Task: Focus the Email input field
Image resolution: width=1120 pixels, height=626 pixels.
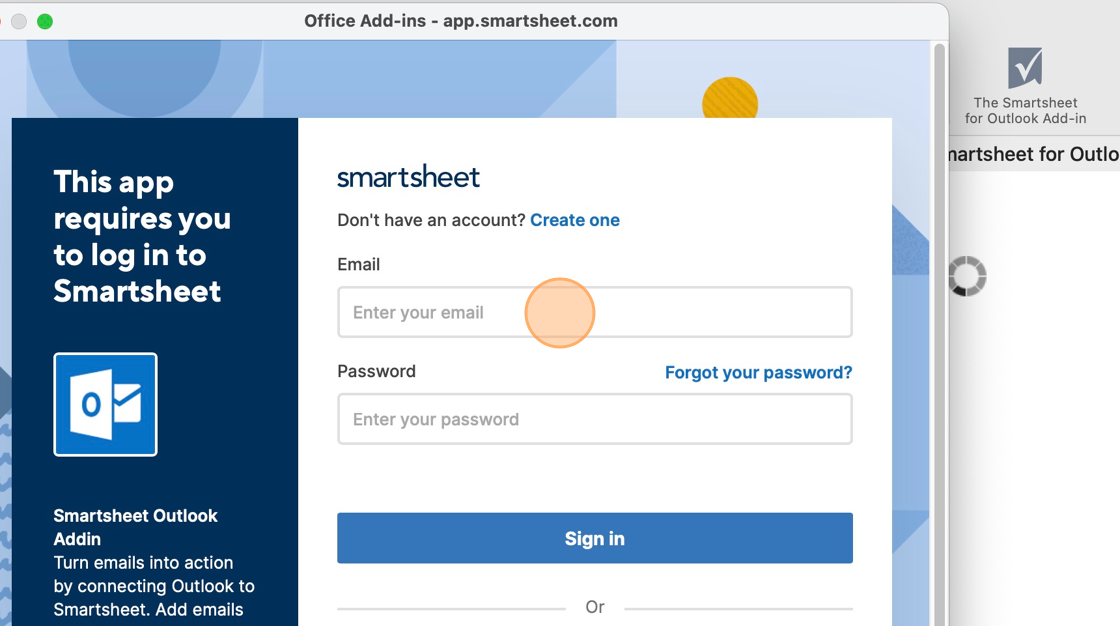Action: point(595,312)
